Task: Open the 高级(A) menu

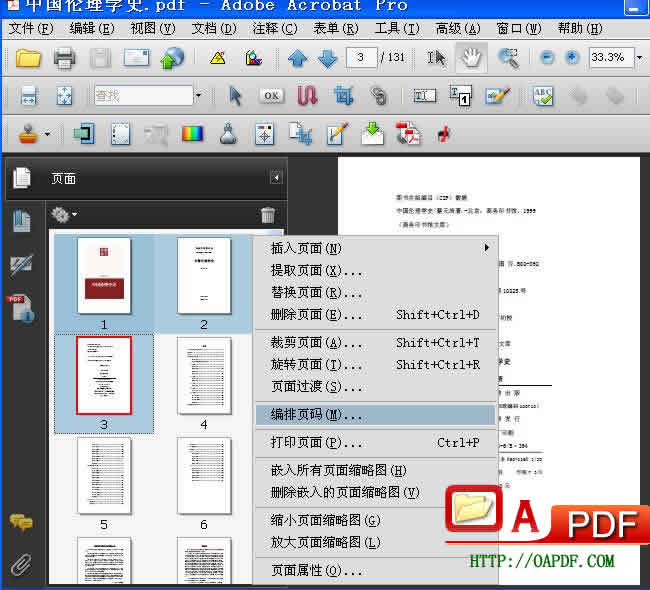Action: tap(458, 29)
